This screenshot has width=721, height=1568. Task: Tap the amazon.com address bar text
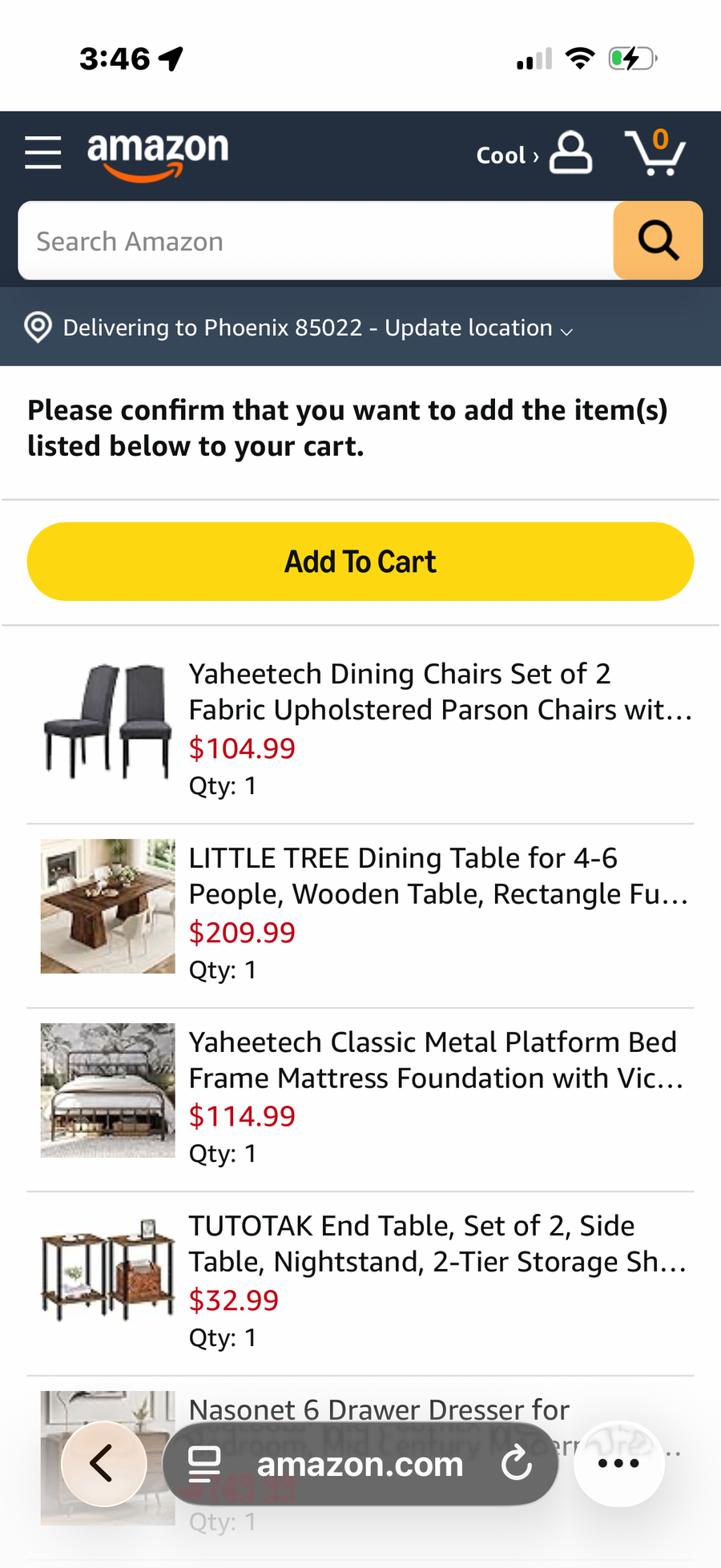(x=360, y=1465)
